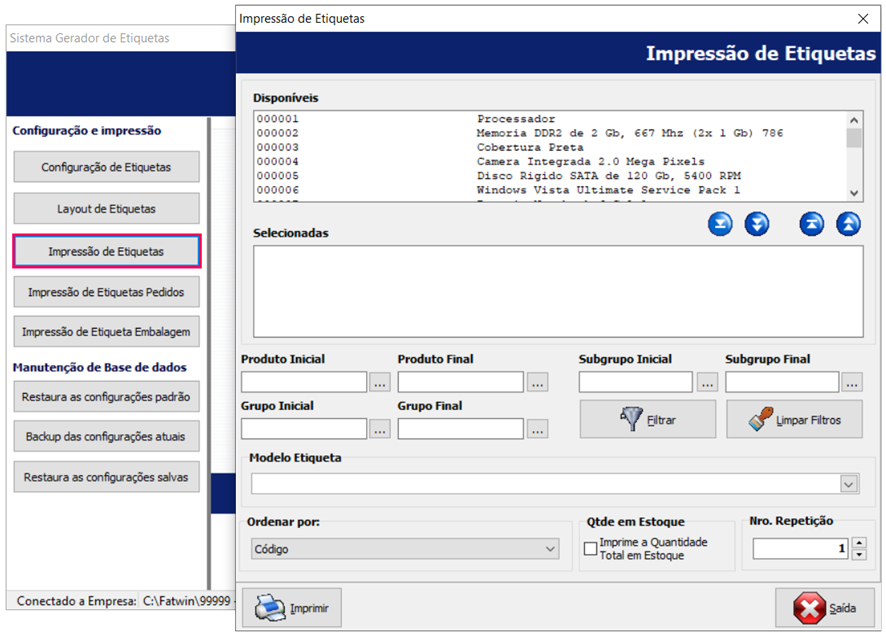The height and width of the screenshot is (637, 886).
Task: Click the double up-arrow blue icon
Action: [848, 224]
